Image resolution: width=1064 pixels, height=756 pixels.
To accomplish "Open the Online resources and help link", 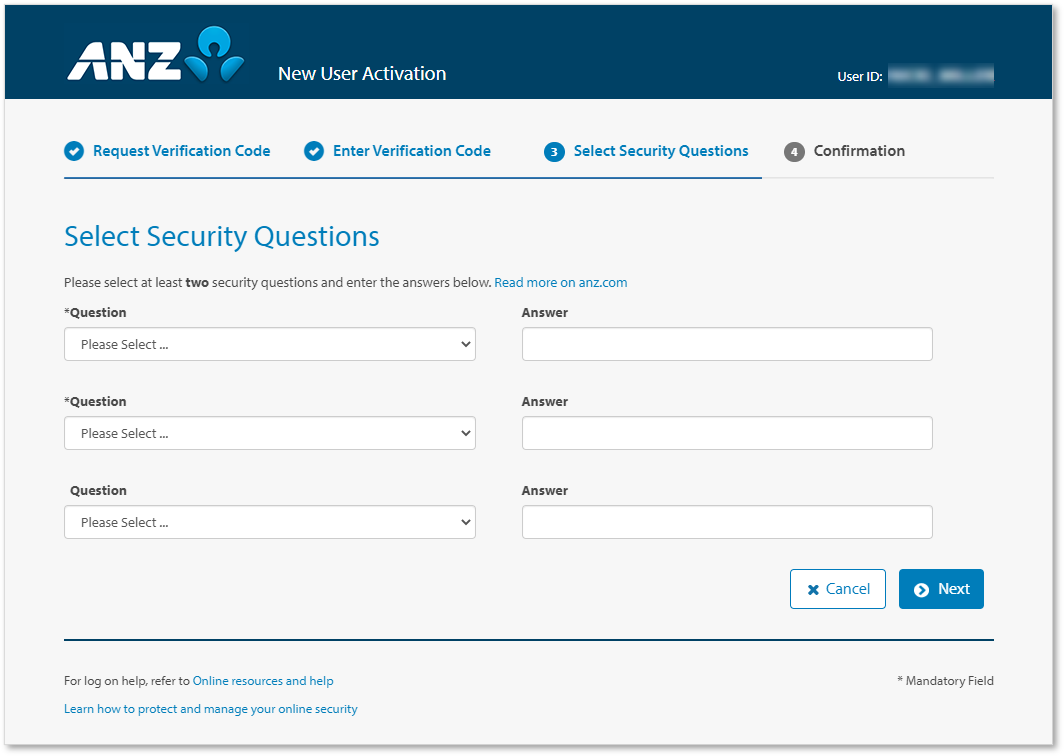I will [263, 680].
